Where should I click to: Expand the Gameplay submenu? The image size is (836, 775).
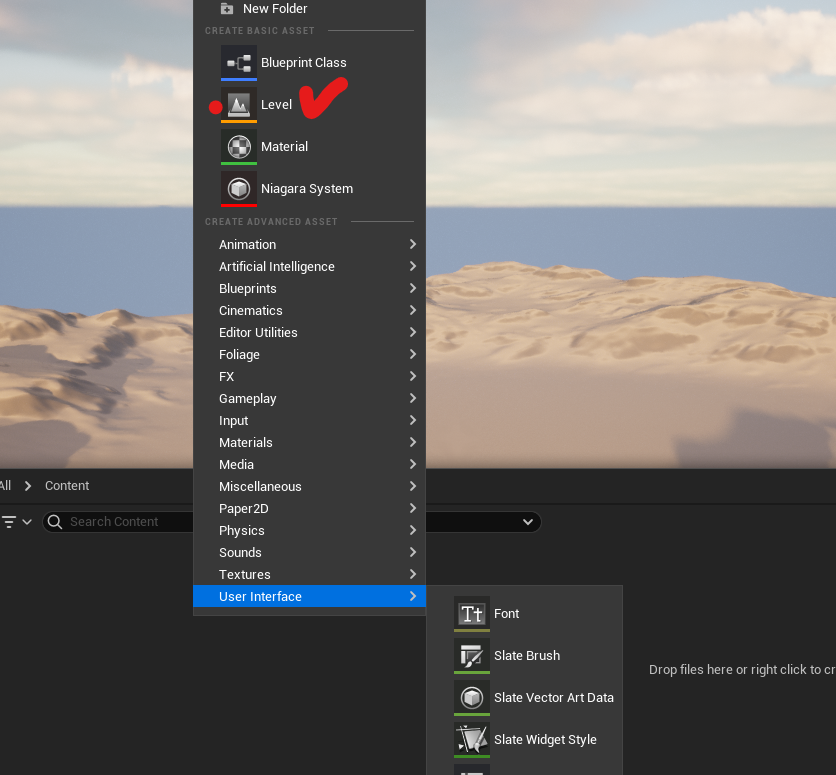point(309,399)
